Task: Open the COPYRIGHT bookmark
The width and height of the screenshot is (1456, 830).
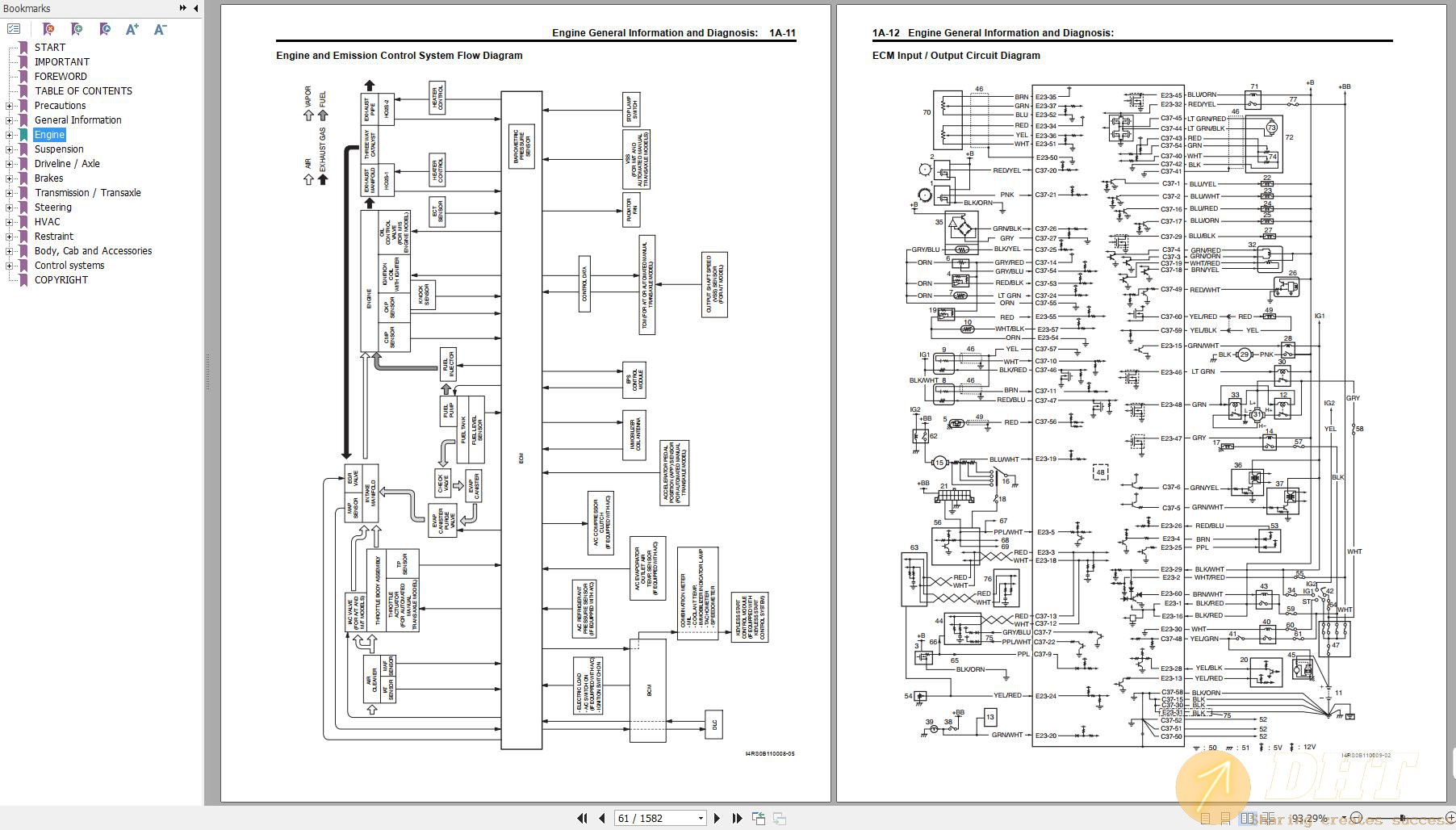Action: (x=61, y=280)
